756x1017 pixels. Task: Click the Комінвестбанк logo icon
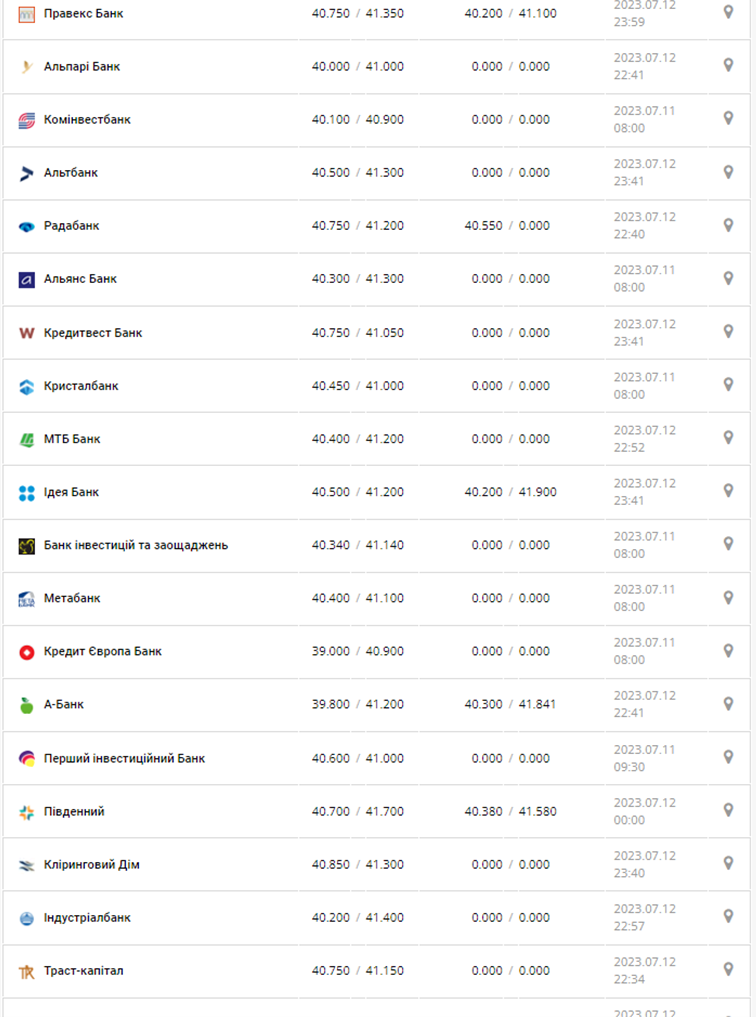point(27,120)
